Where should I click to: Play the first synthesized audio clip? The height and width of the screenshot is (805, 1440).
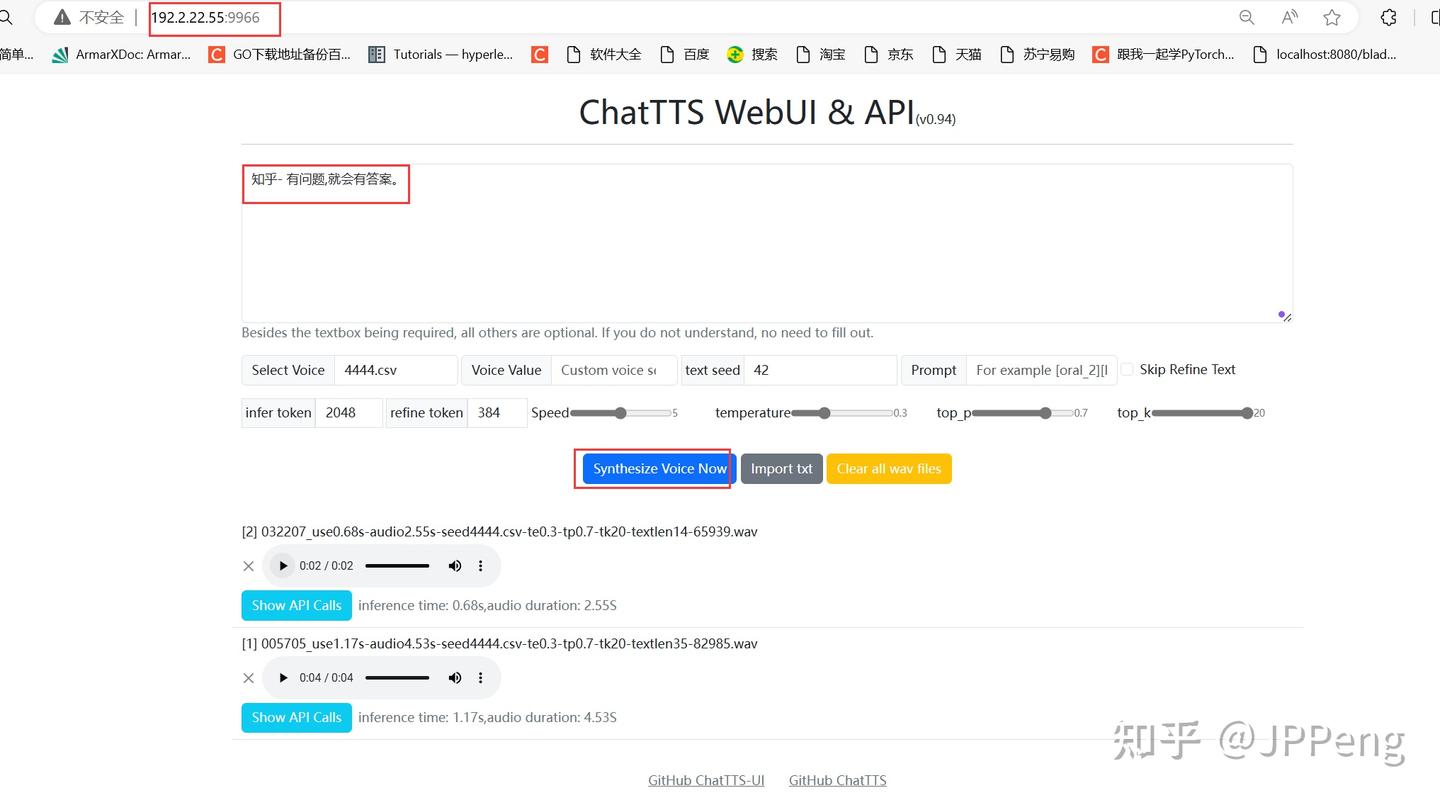282,565
